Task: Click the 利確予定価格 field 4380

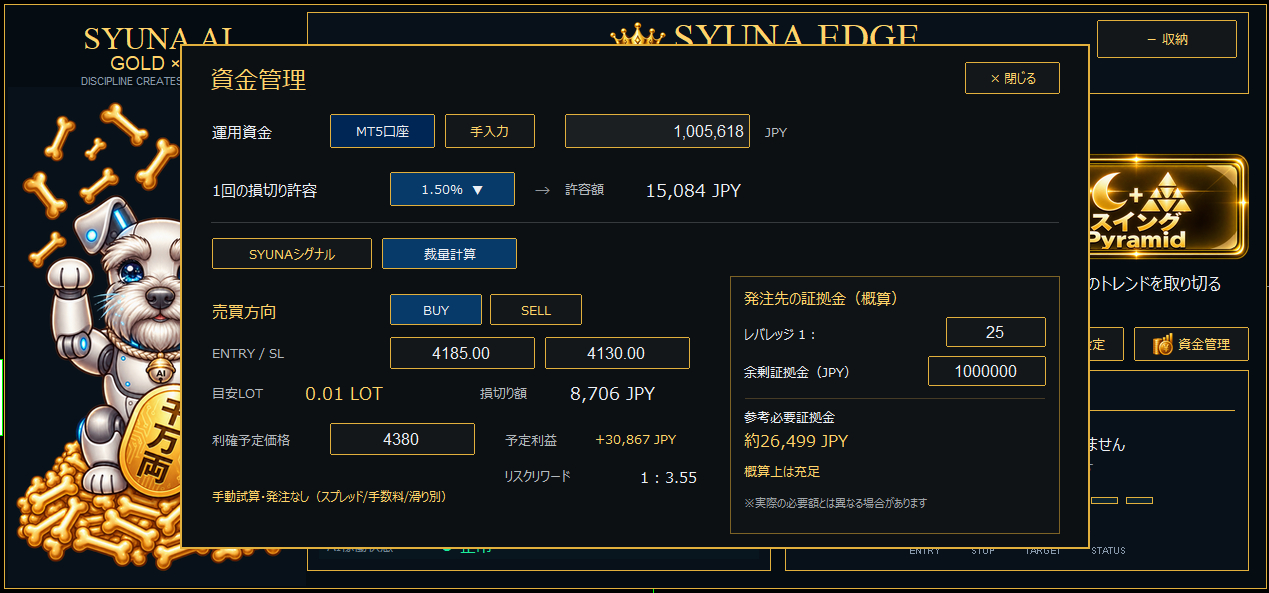Action: pos(402,439)
